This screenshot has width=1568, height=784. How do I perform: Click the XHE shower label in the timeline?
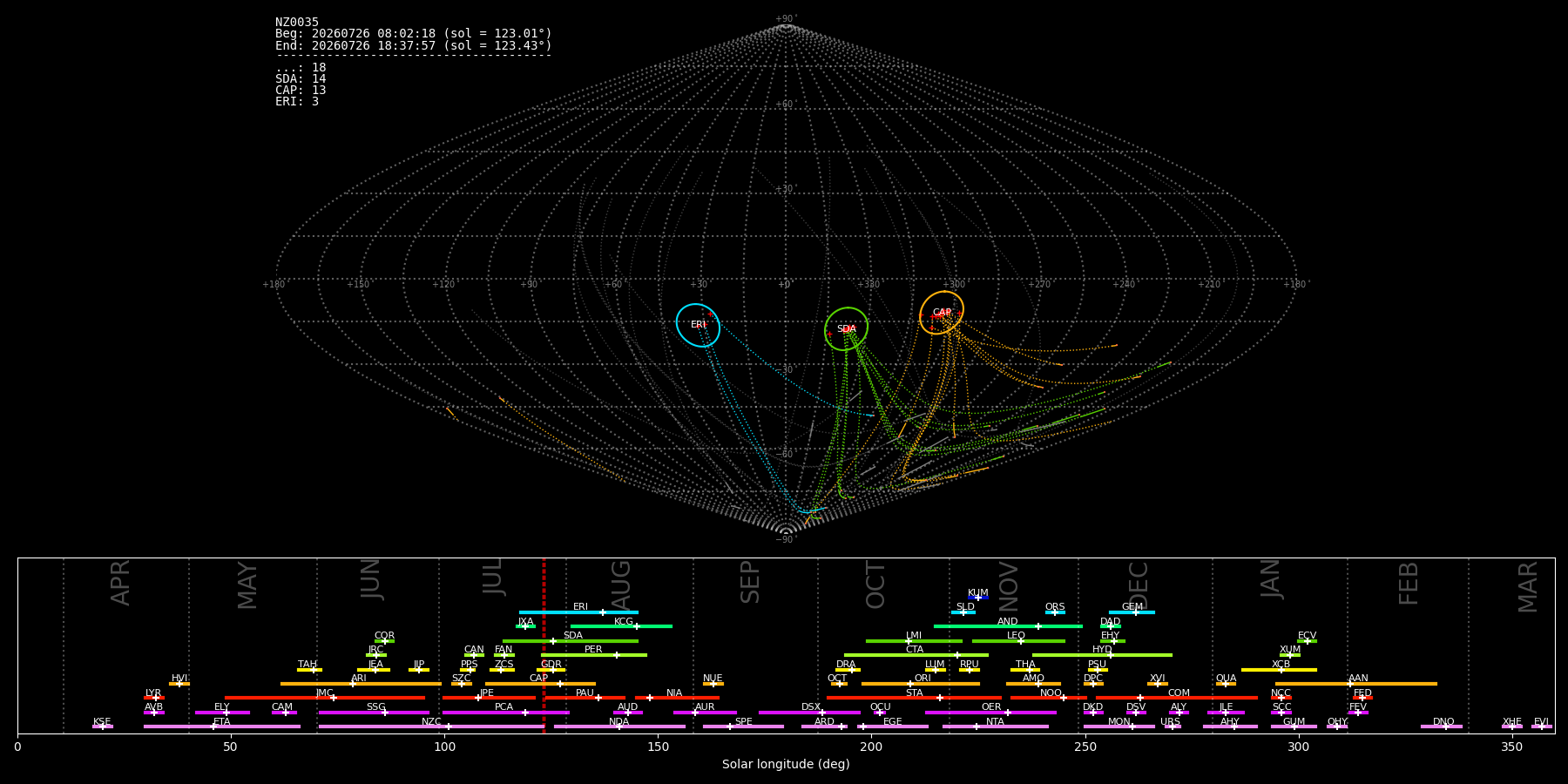tap(1511, 722)
